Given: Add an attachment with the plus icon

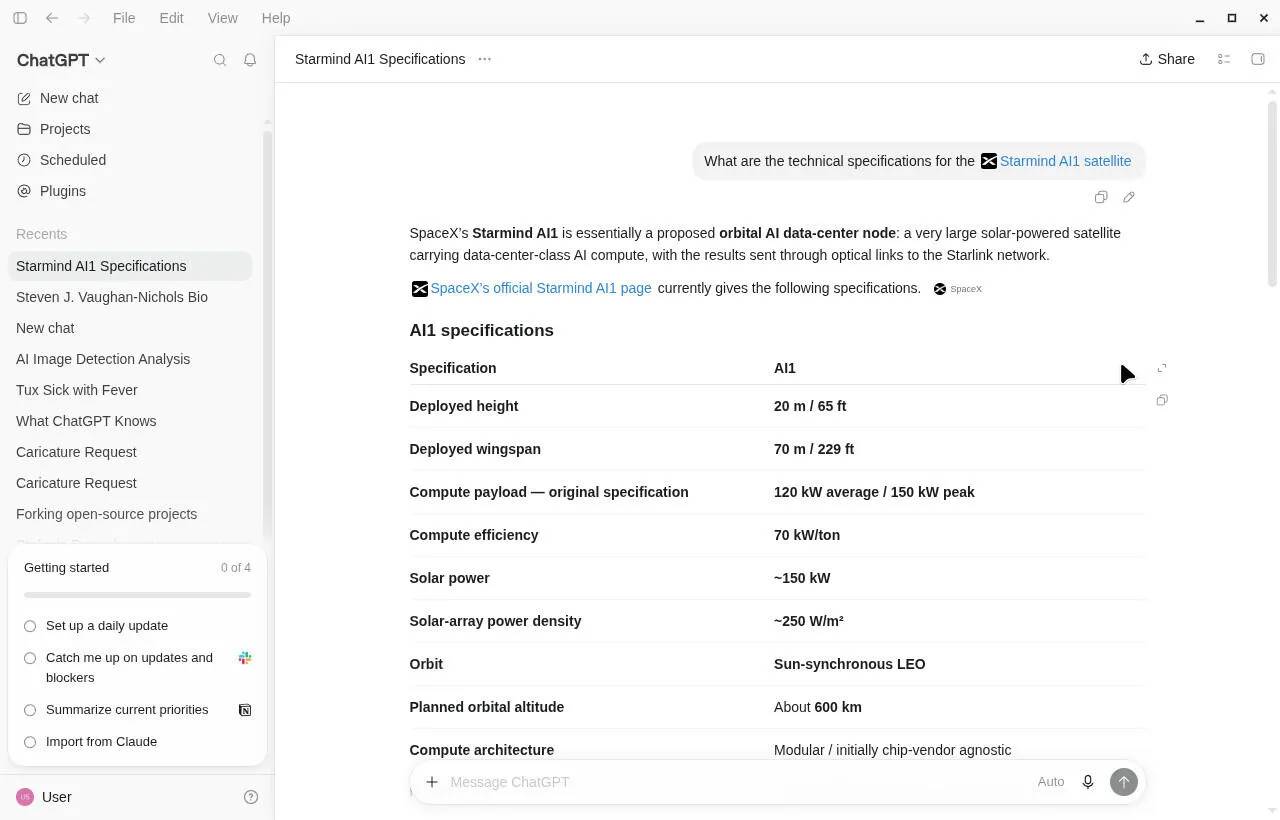Looking at the screenshot, I should tap(432, 782).
